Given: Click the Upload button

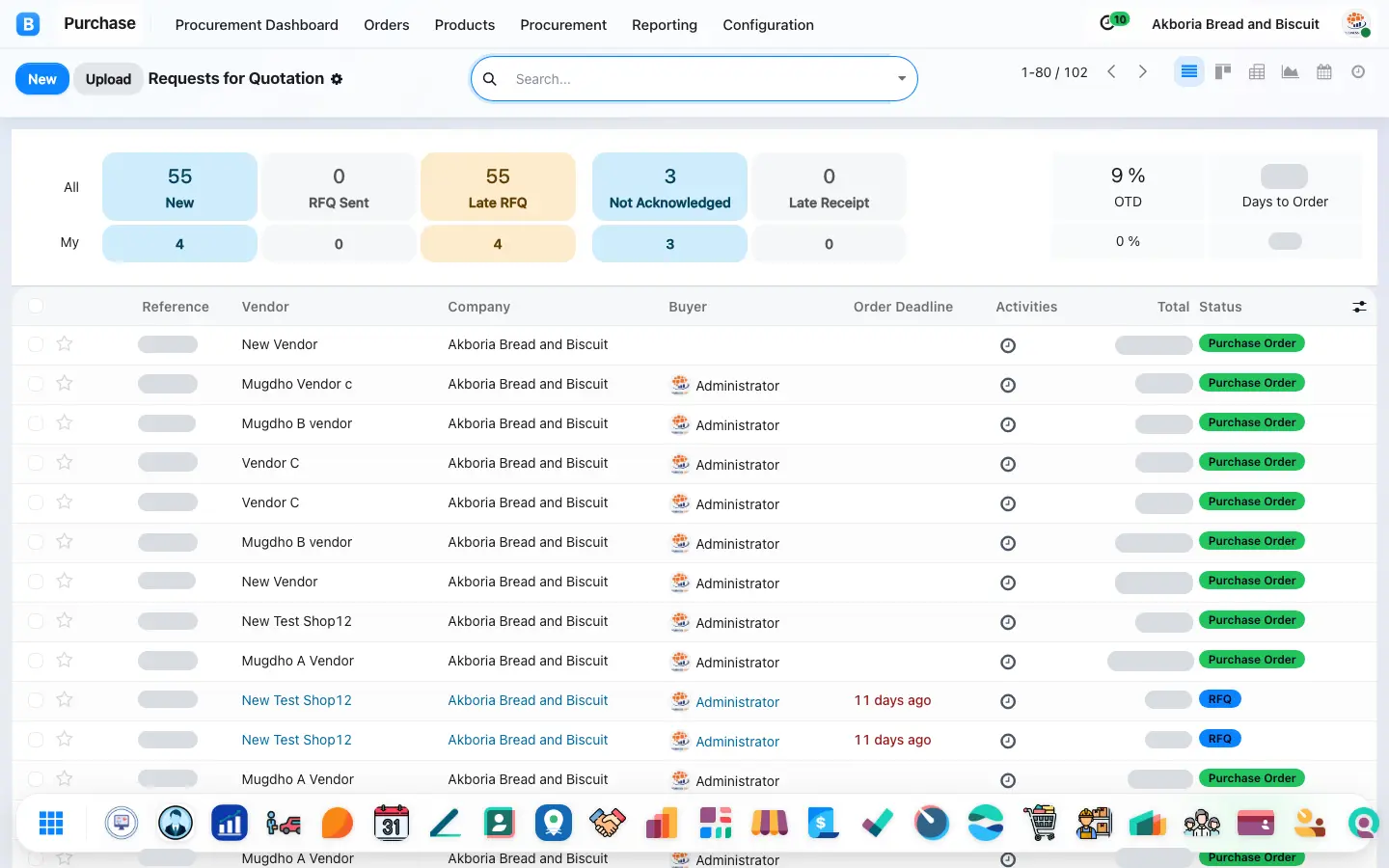Looking at the screenshot, I should click(108, 79).
